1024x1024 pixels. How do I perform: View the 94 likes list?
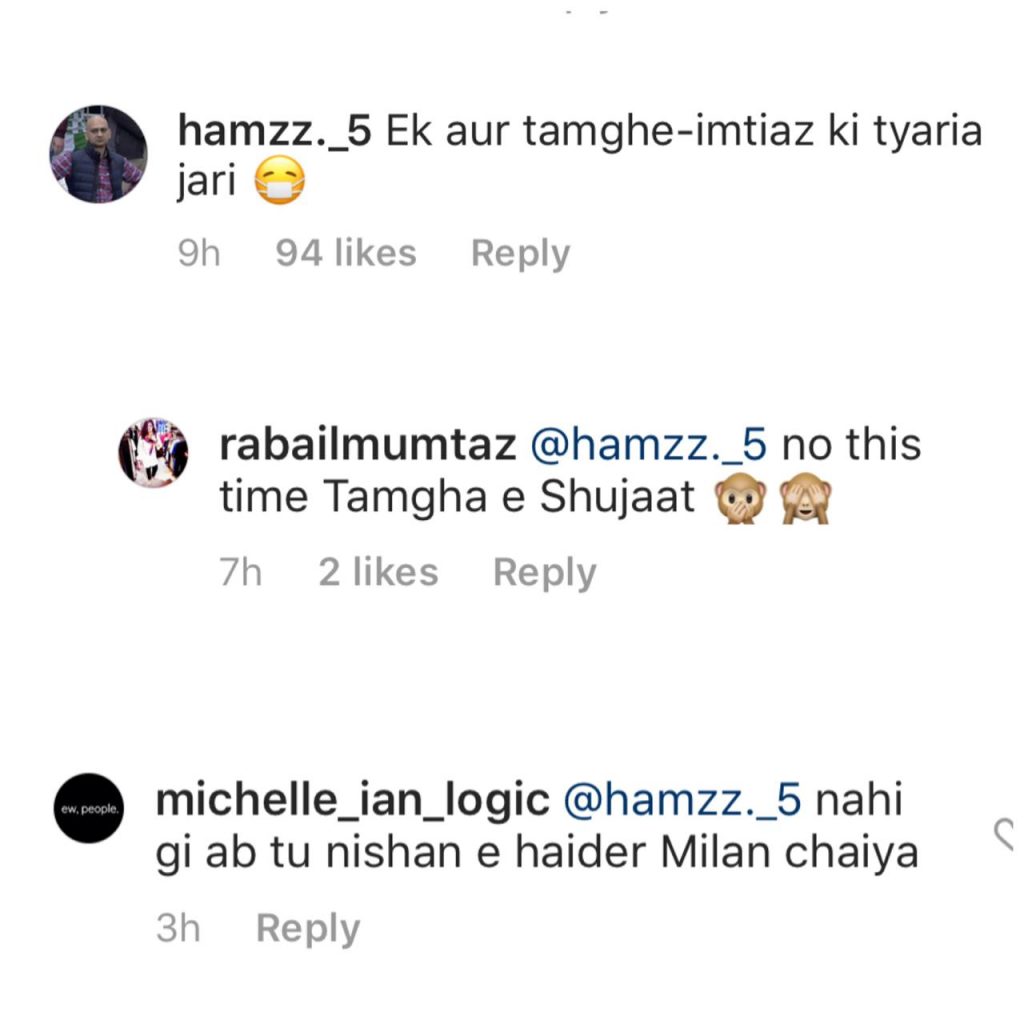[x=346, y=253]
